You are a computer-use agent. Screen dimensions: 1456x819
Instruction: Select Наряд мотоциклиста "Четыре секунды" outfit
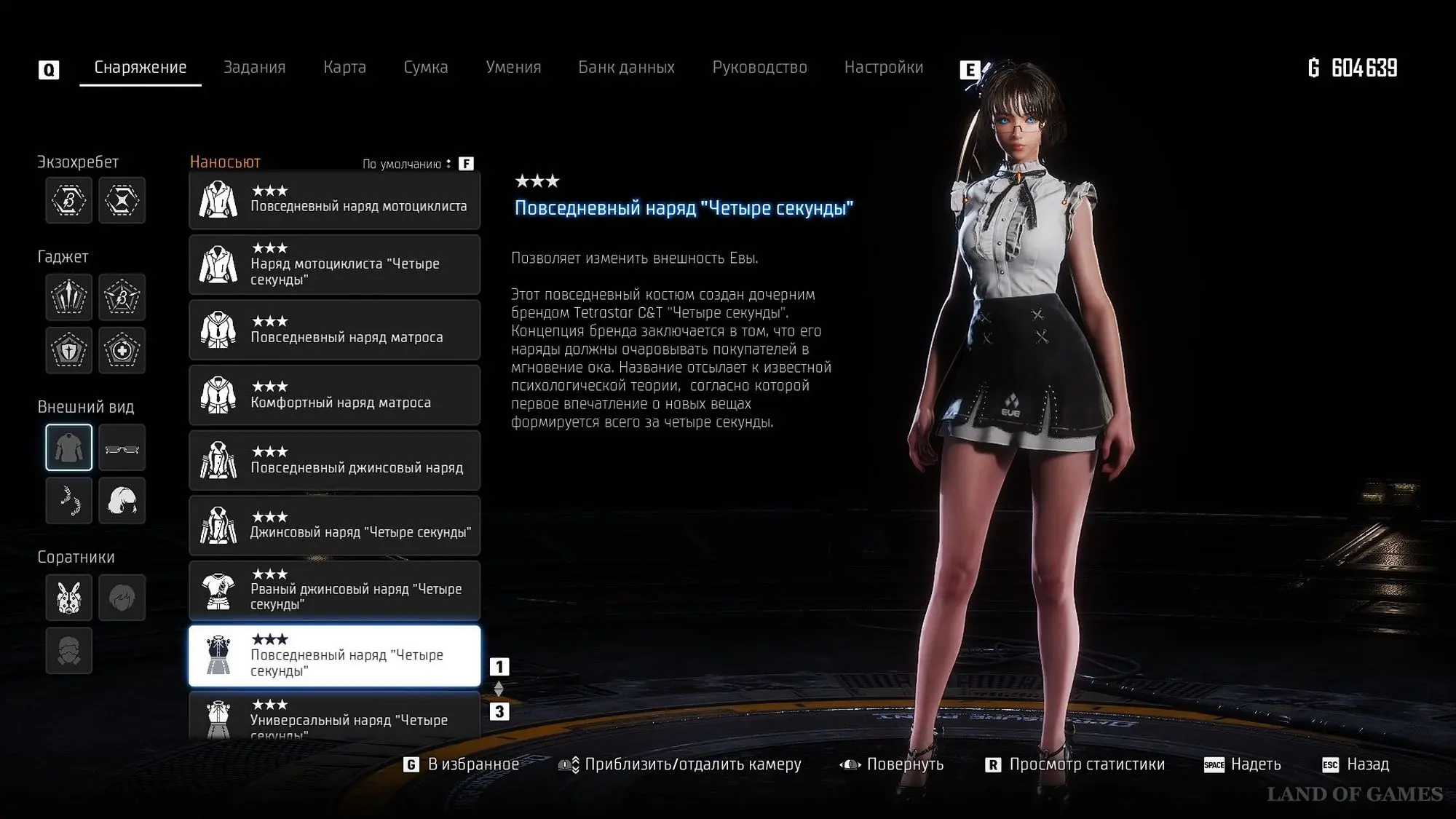(x=335, y=264)
